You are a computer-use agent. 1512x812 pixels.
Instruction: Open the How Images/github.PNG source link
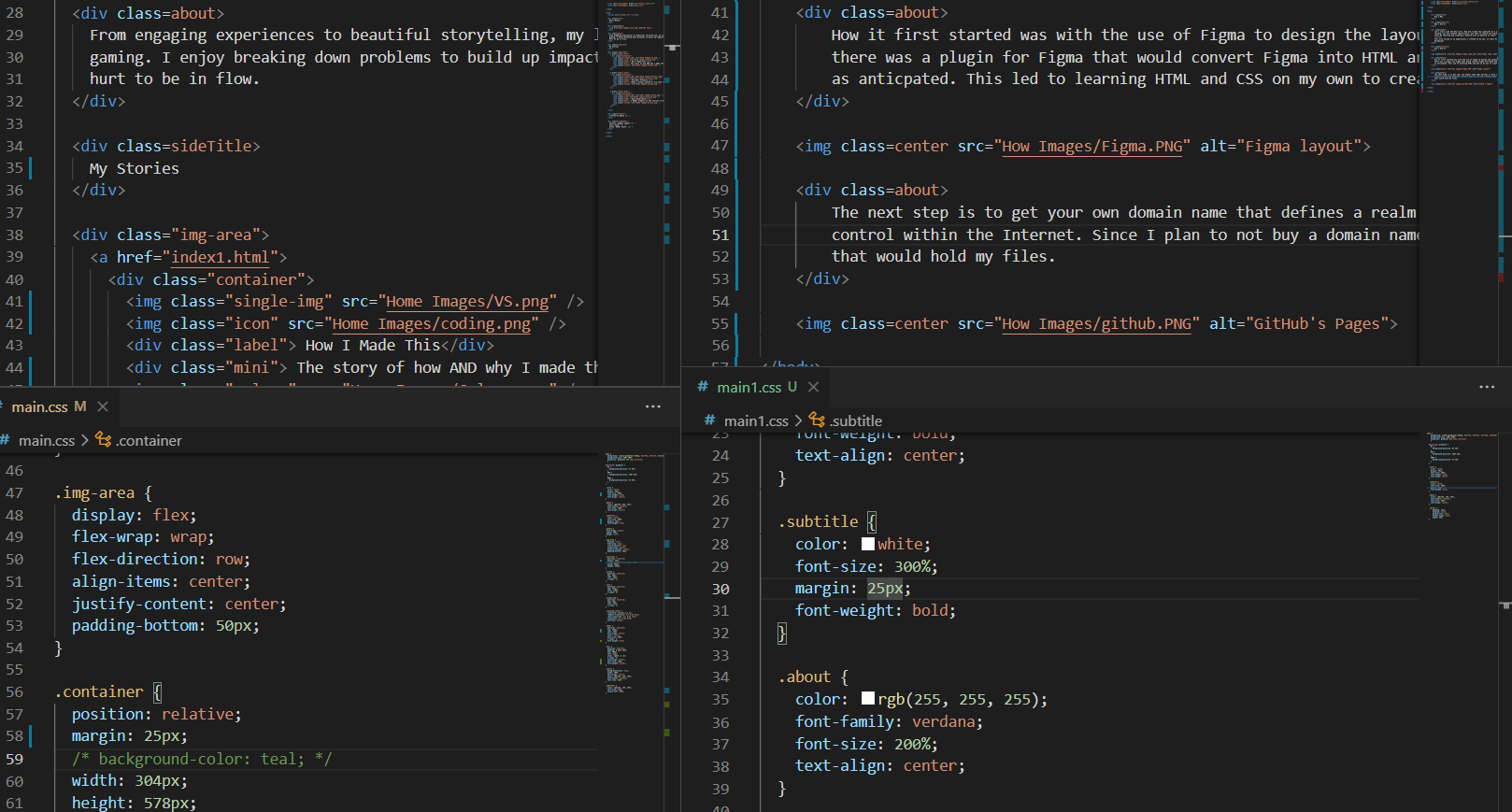[1096, 324]
